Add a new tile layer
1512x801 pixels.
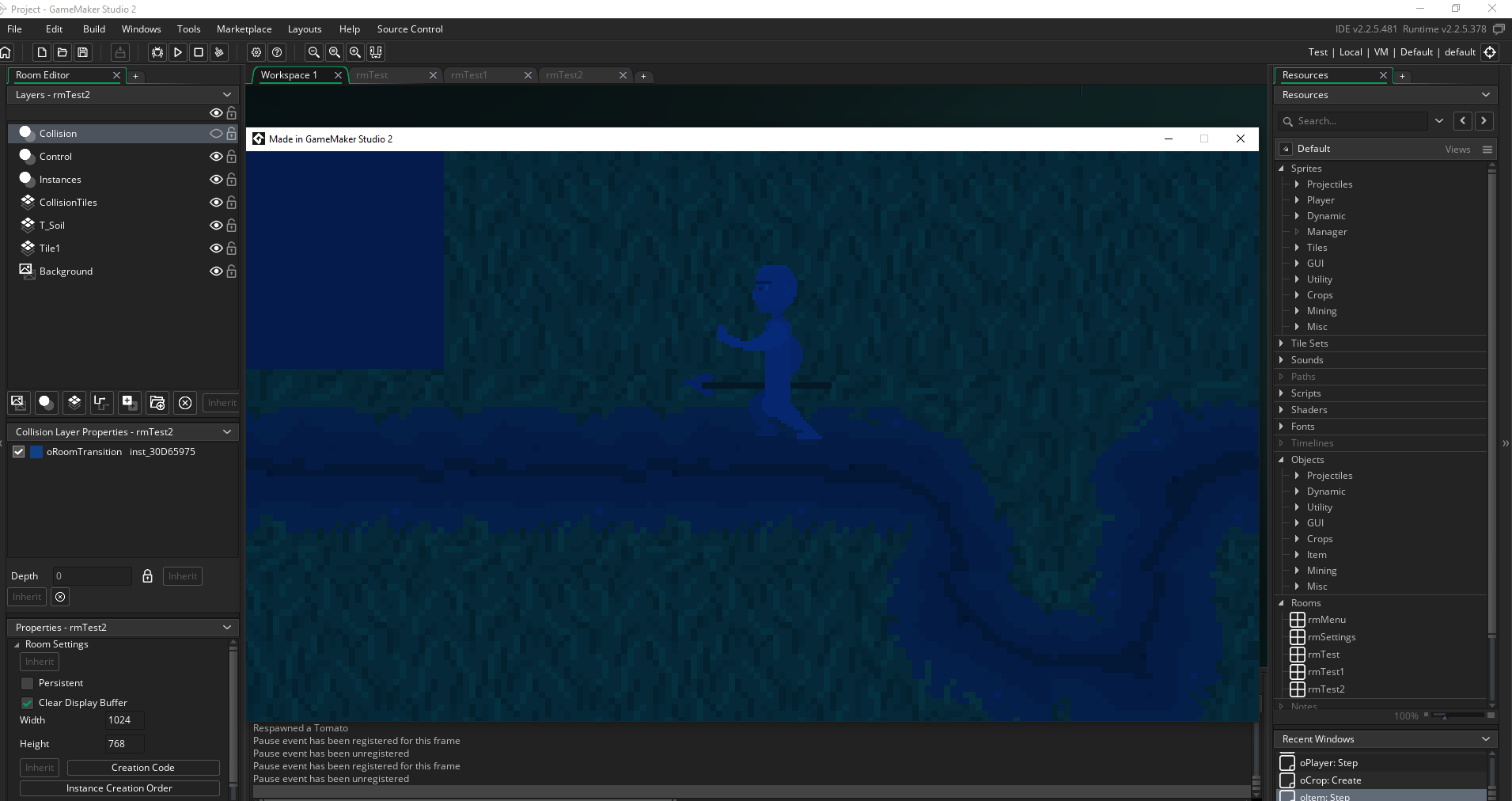tap(74, 402)
